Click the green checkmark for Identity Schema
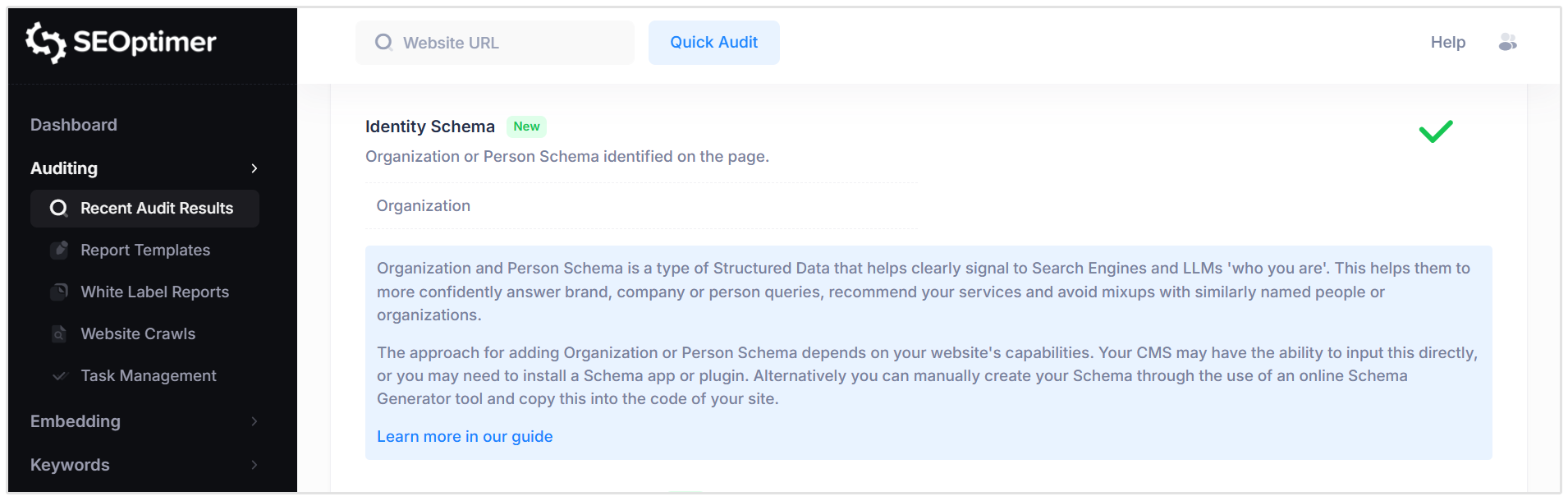 coord(1435,131)
